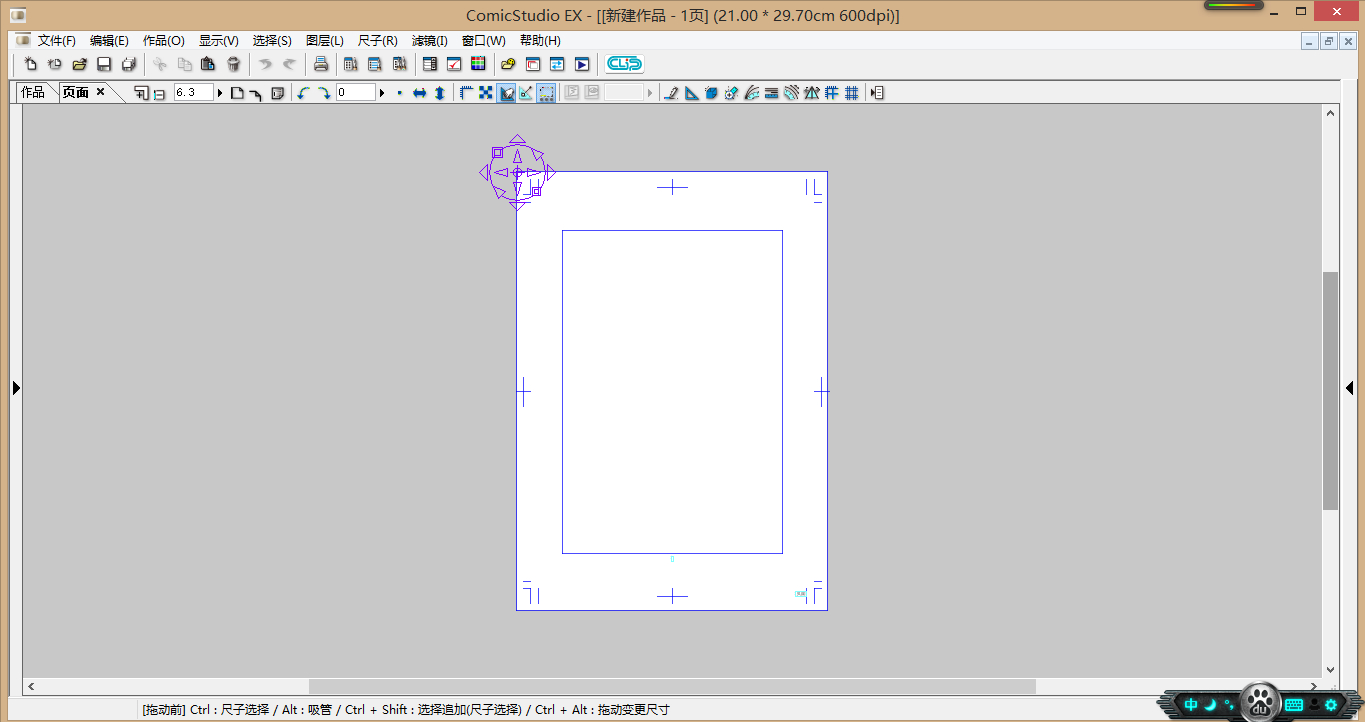
Task: Click the Print icon in the toolbar
Action: coord(320,64)
